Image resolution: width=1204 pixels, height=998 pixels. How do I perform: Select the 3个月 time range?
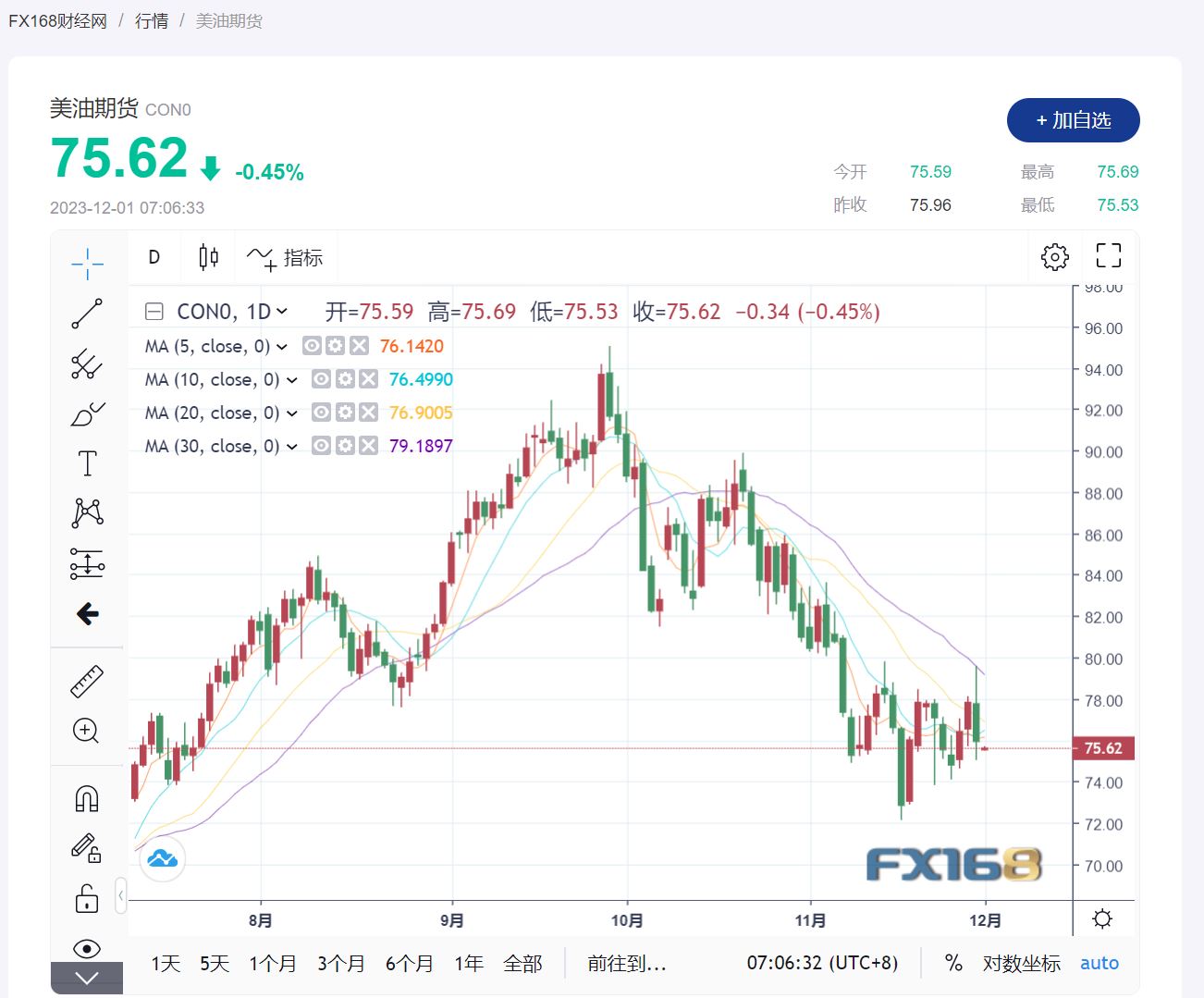click(x=340, y=964)
